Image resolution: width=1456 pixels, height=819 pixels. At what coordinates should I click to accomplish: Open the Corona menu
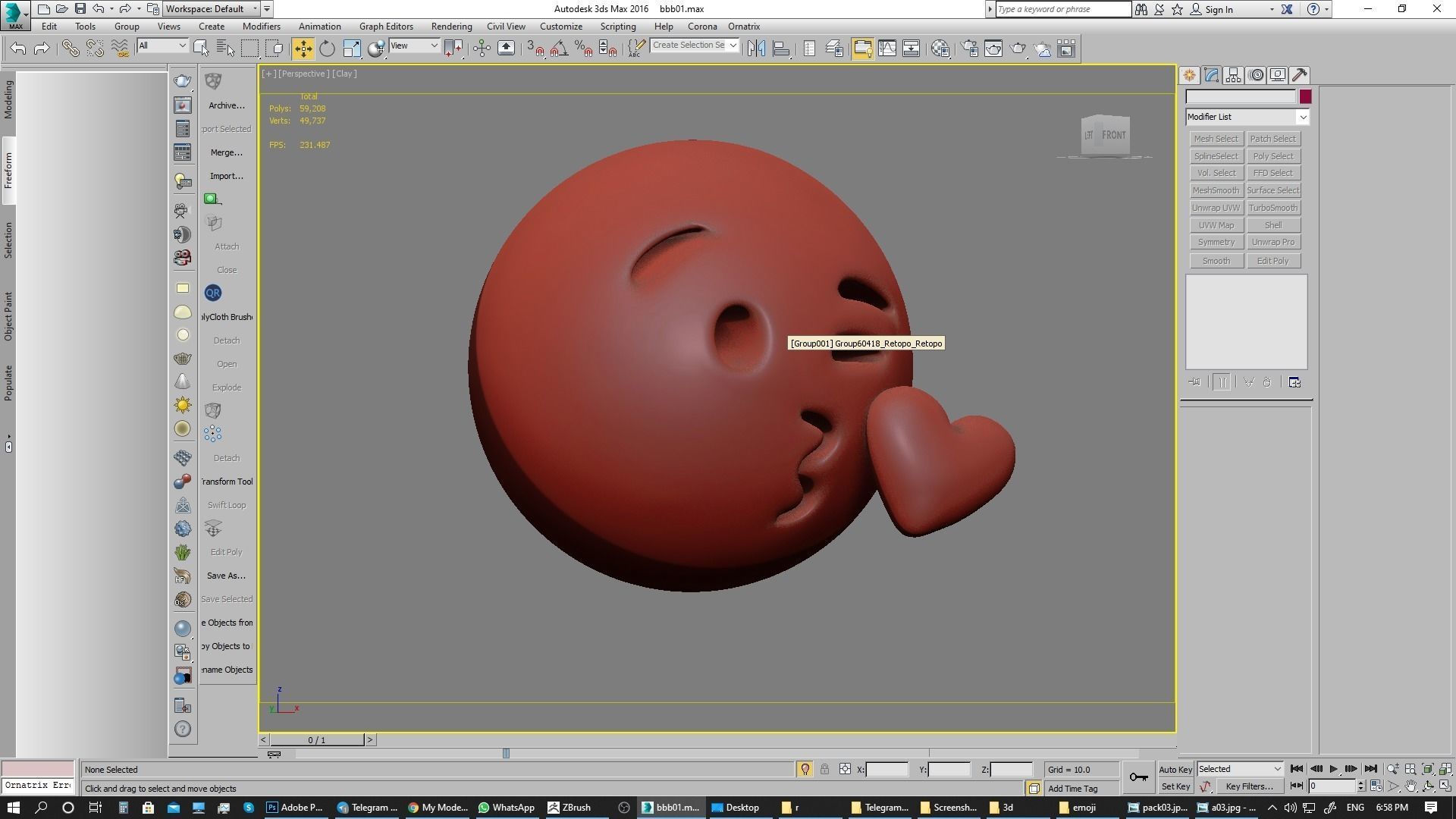tap(702, 27)
